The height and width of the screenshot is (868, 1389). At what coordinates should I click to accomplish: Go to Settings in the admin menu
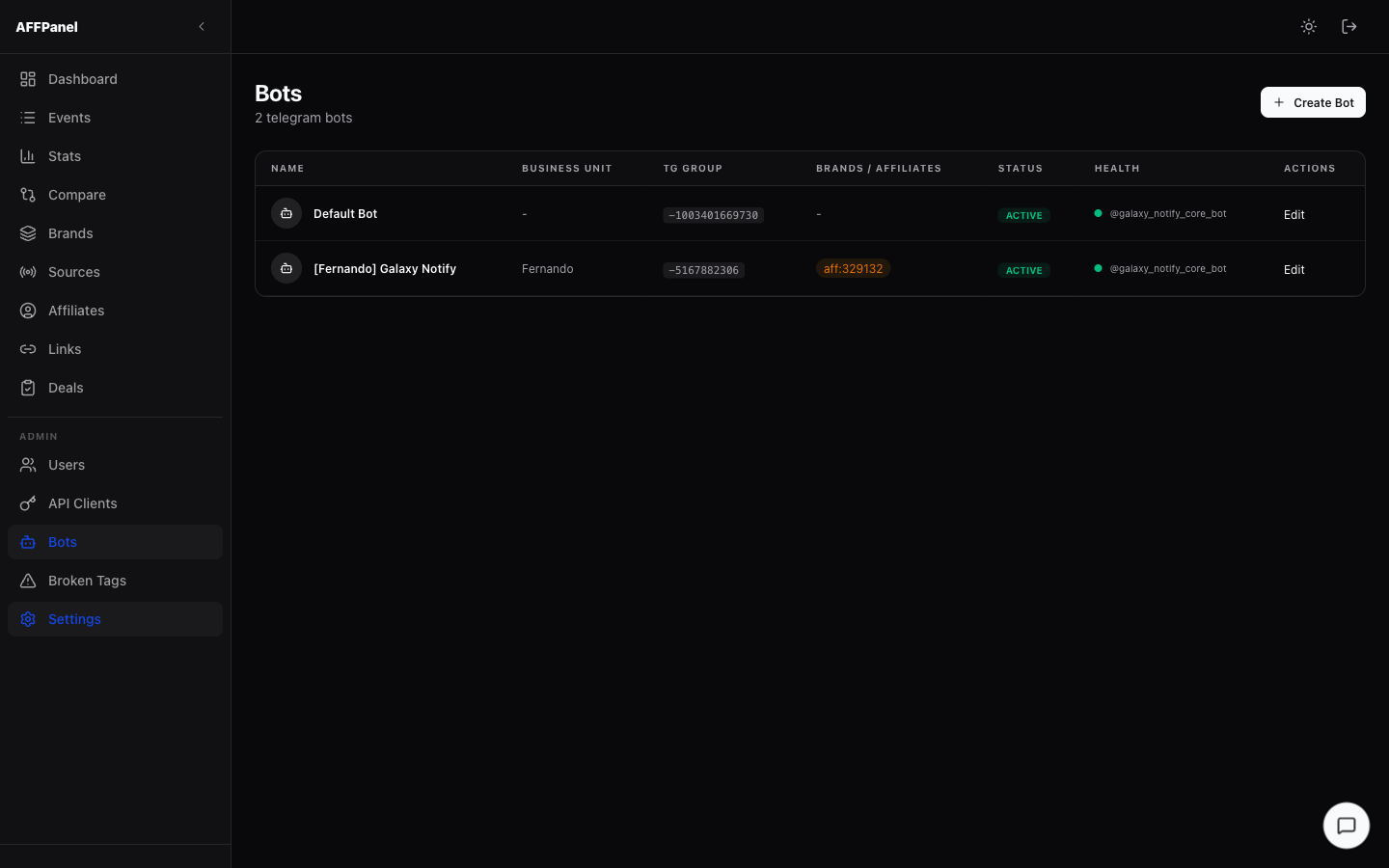74,619
